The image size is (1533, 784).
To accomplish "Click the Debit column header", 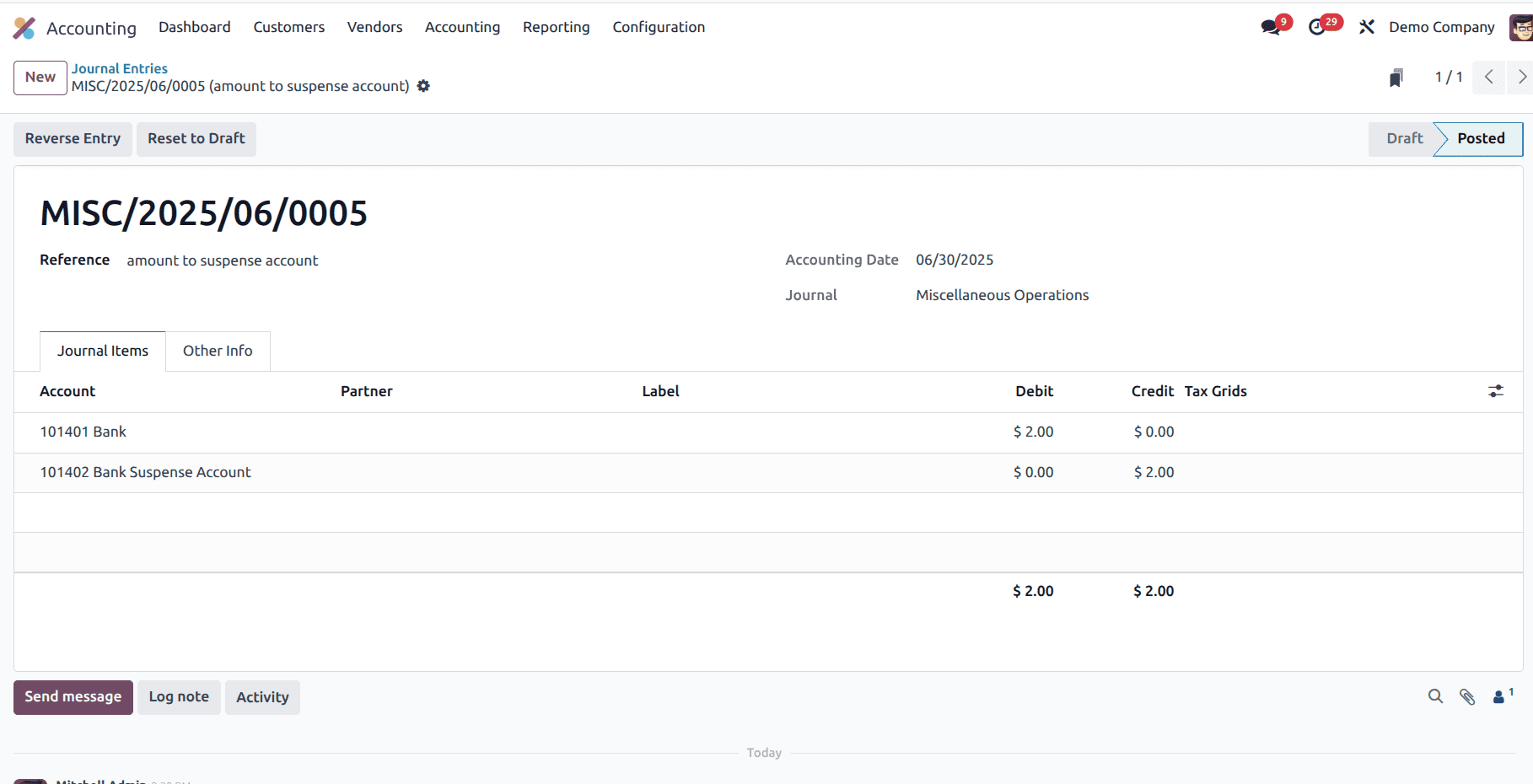I will [1035, 391].
